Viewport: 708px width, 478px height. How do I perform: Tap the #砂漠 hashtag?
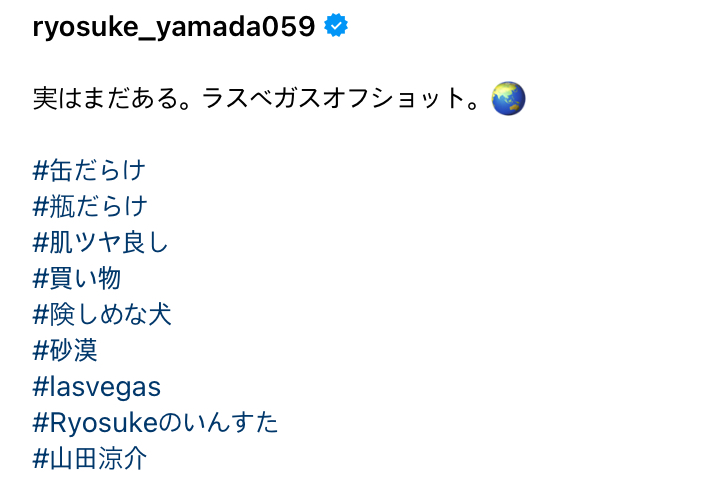coord(65,350)
